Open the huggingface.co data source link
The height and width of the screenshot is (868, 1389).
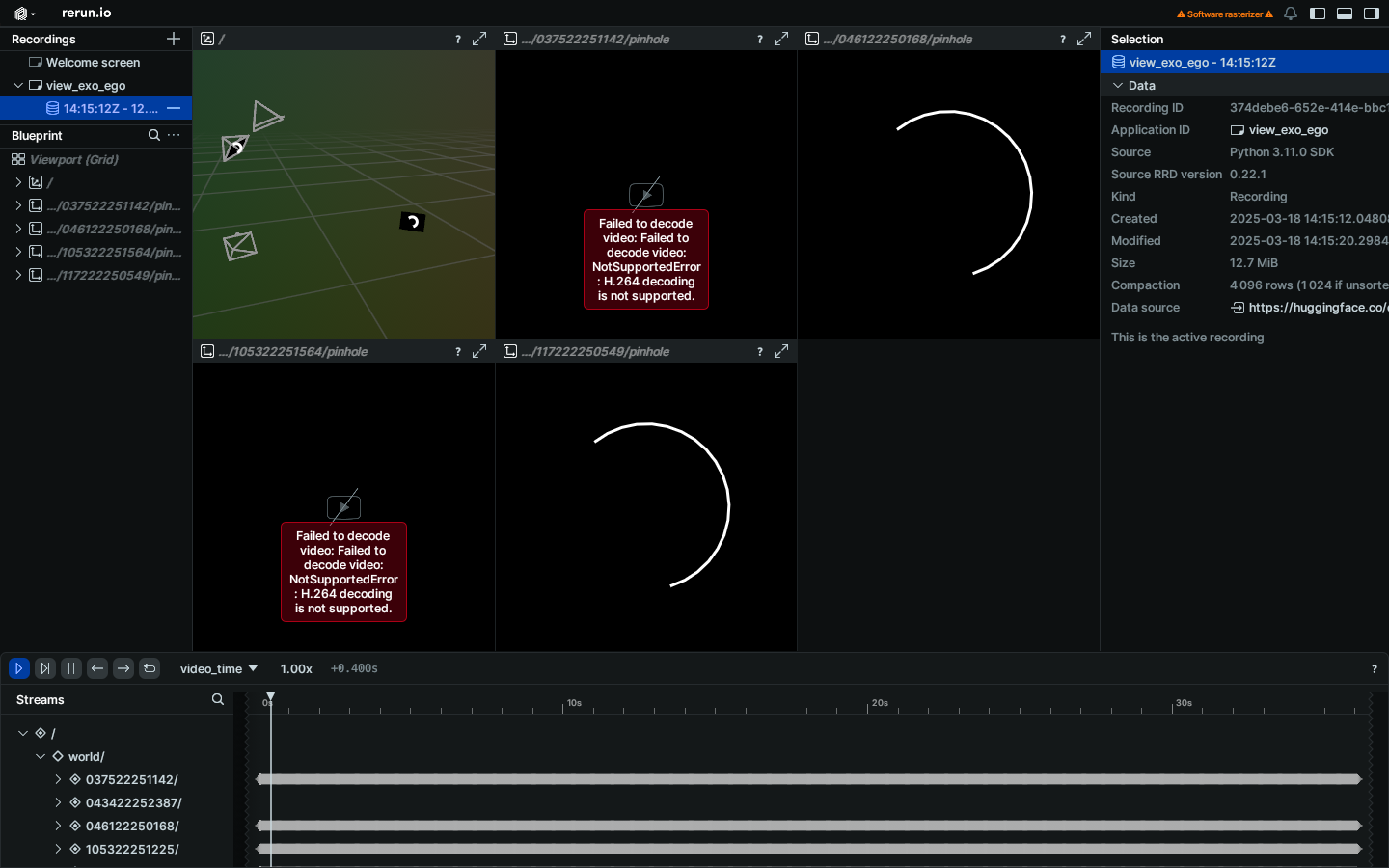(1309, 308)
